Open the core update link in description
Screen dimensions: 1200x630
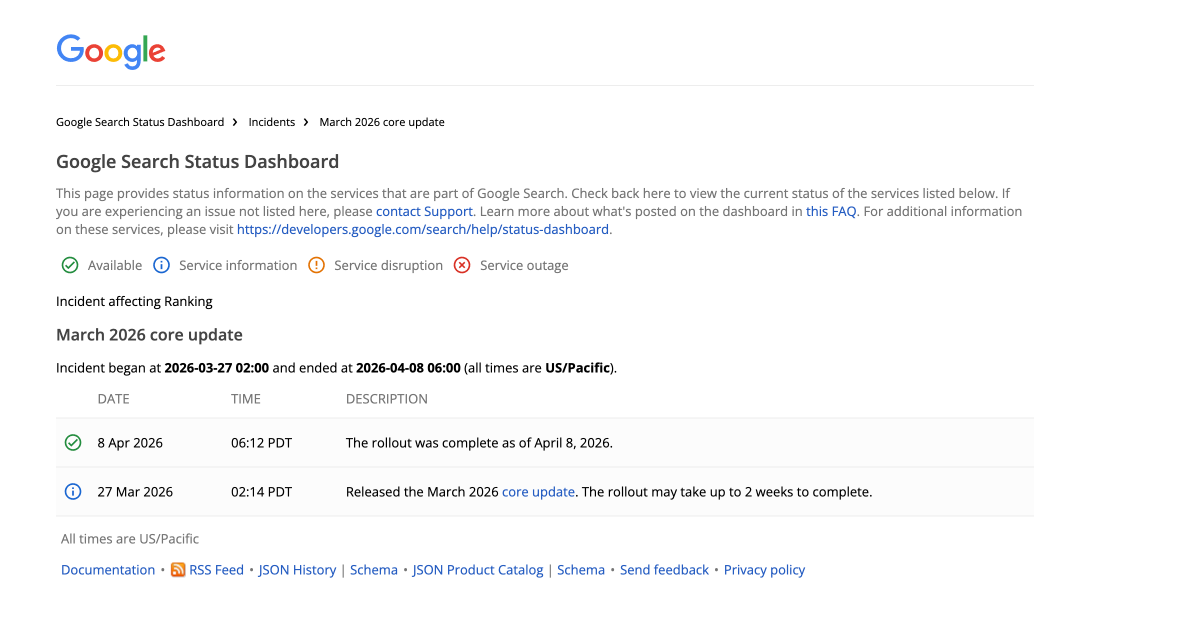[538, 492]
